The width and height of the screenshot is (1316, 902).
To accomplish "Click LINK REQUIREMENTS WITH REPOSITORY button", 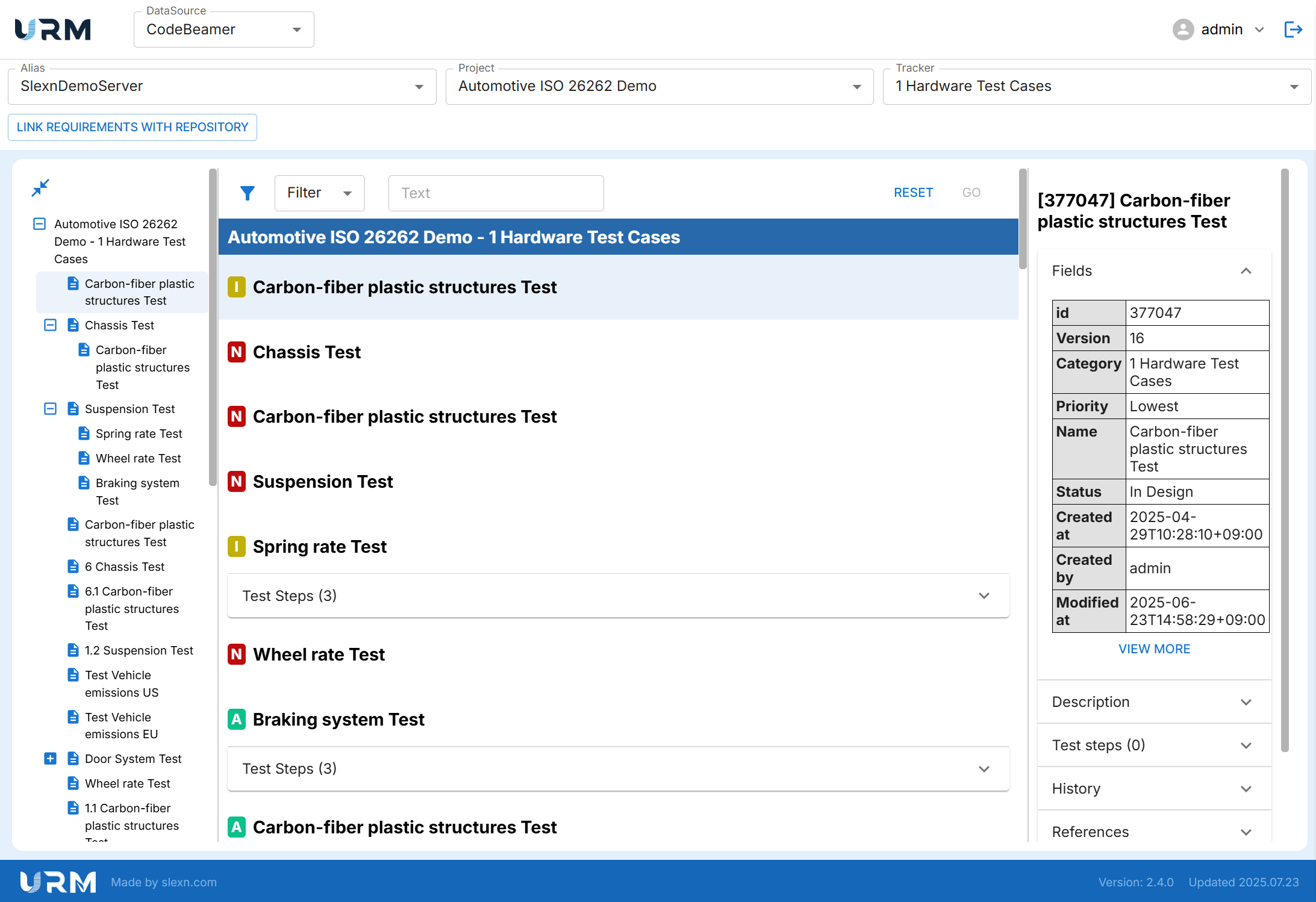I will (133, 127).
